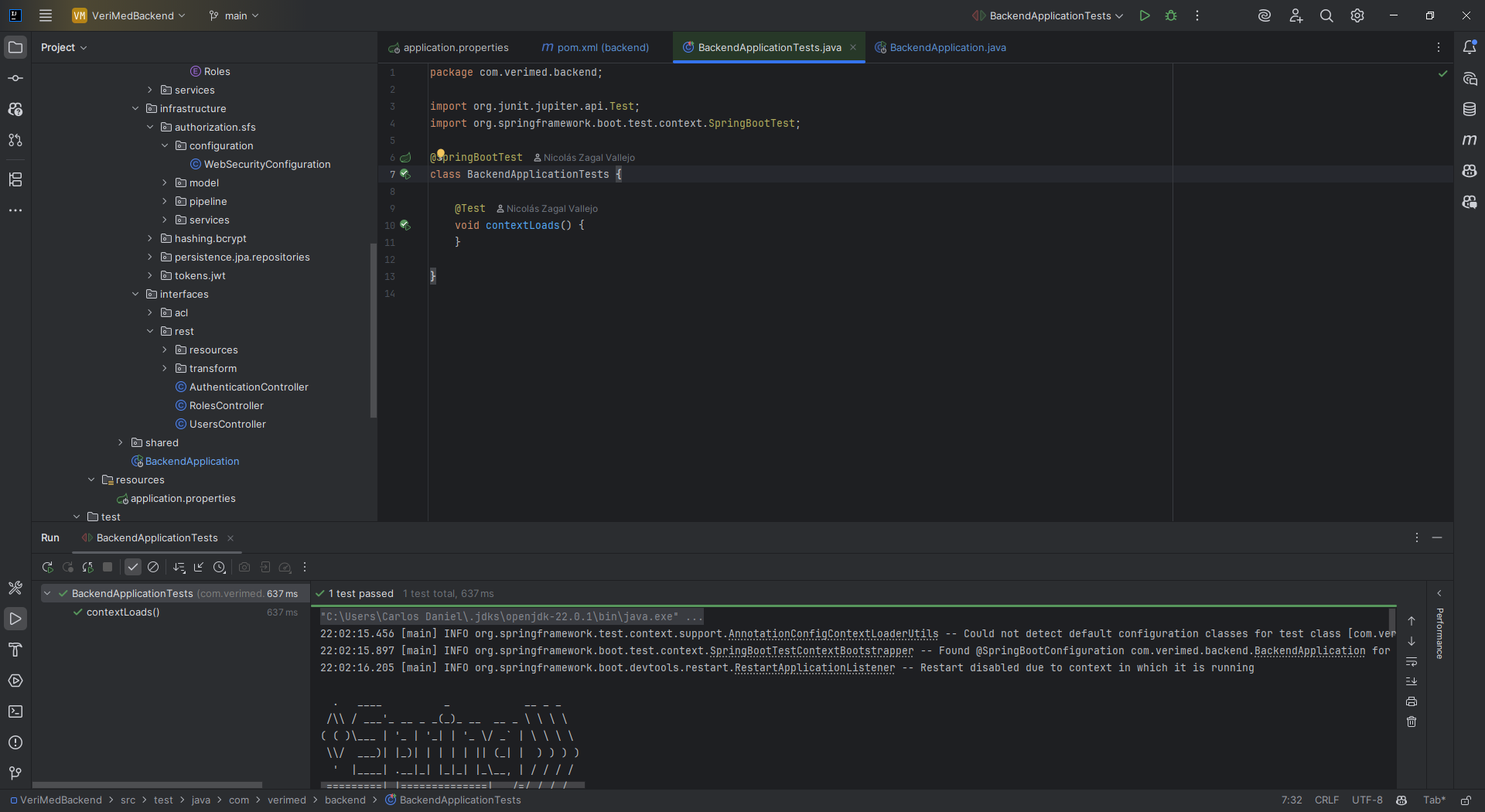Image resolution: width=1485 pixels, height=812 pixels.
Task: Toggle Copilot status icon in status bar
Action: pos(1401,800)
